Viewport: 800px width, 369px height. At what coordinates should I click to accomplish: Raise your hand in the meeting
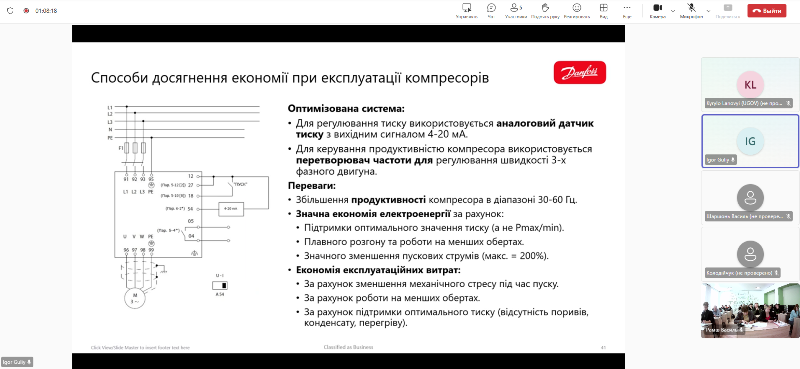click(545, 10)
